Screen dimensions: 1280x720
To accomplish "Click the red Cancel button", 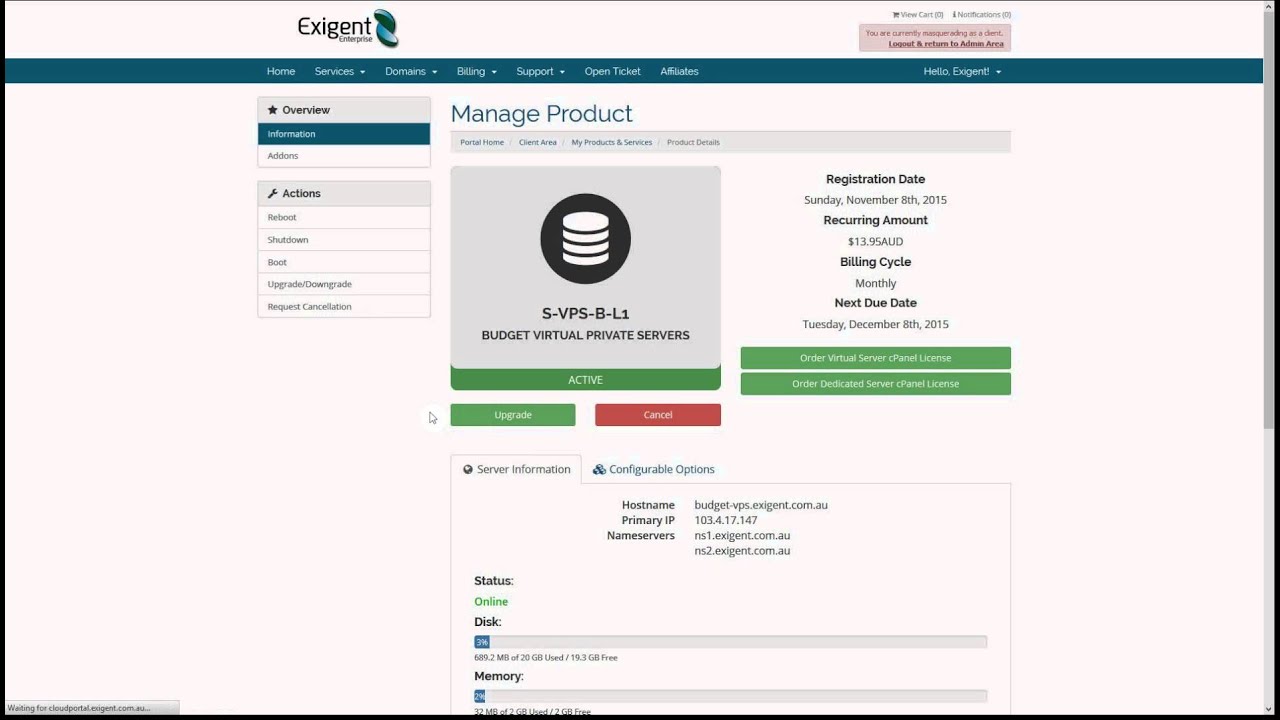I will pos(658,415).
